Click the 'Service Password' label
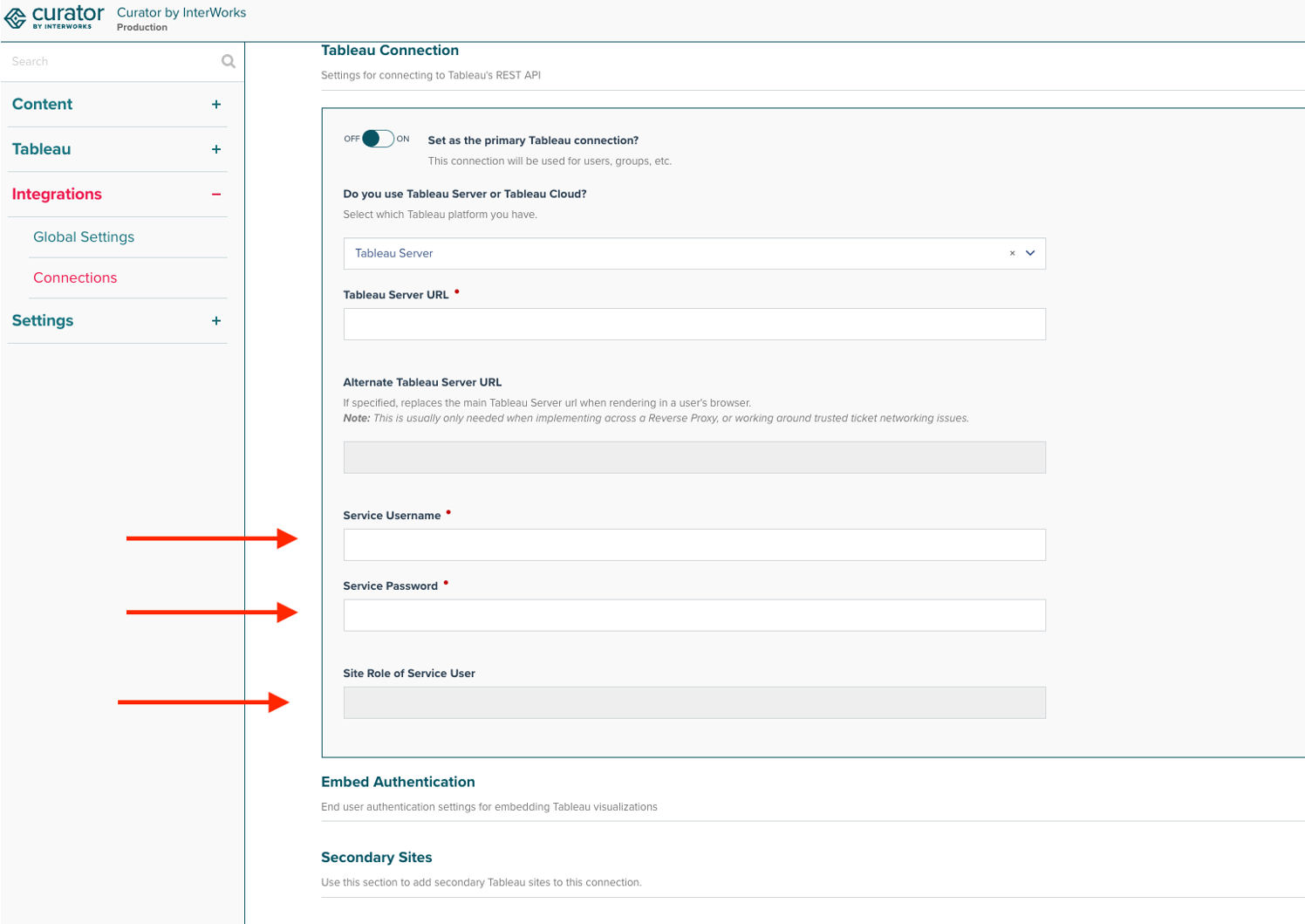 [x=391, y=586]
